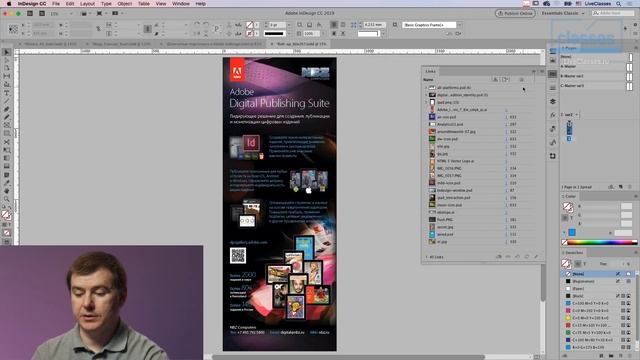640x360 pixels.
Task: Open stroke weight dropdown in control bar
Action: click(x=289, y=25)
